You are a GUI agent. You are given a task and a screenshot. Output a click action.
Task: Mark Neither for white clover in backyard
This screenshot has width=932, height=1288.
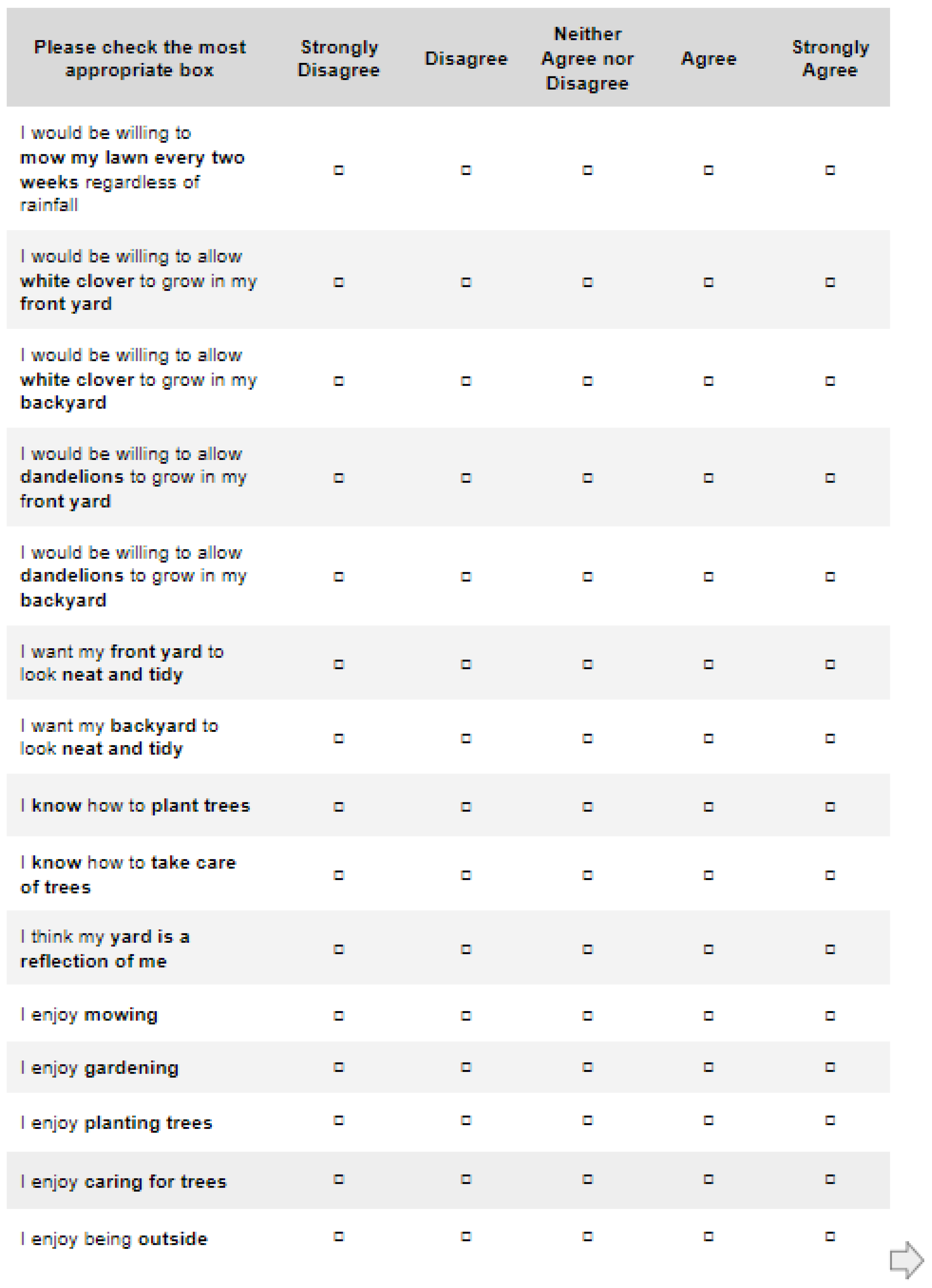(587, 381)
